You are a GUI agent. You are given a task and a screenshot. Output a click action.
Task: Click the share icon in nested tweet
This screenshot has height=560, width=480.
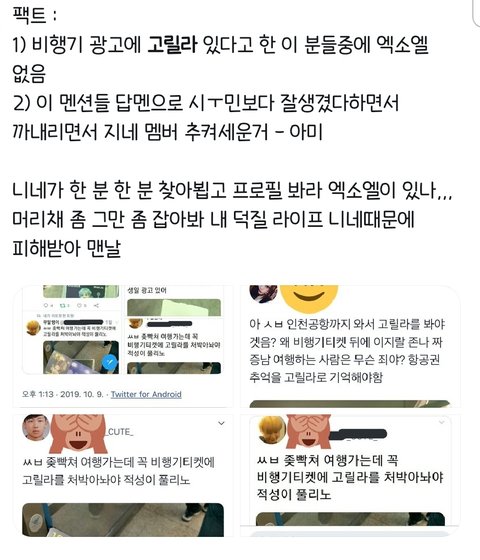click(96, 305)
